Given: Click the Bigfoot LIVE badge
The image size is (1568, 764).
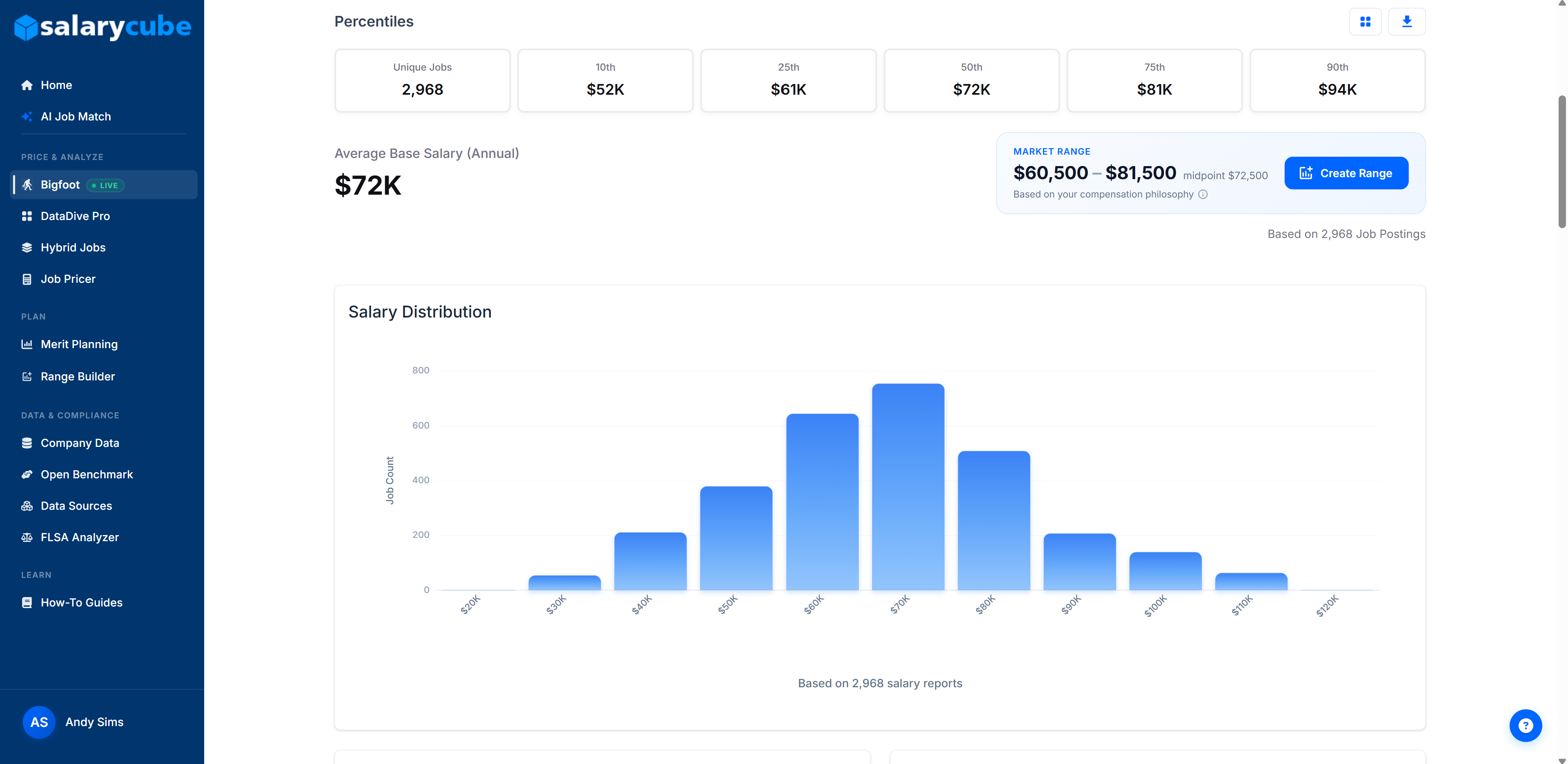Looking at the screenshot, I should tap(105, 186).
